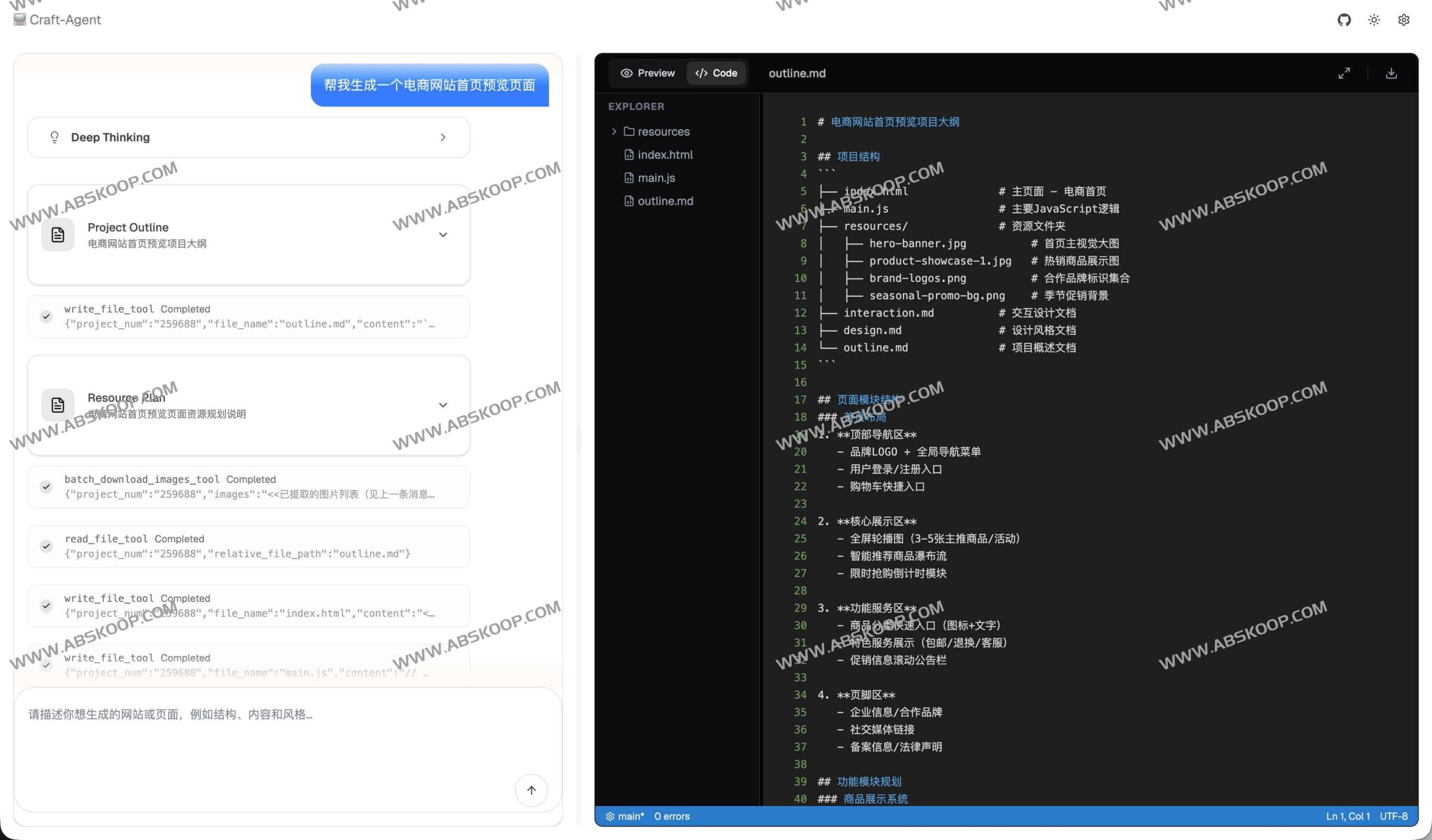Expand editor to fullscreen with the arrows icon

(1345, 73)
